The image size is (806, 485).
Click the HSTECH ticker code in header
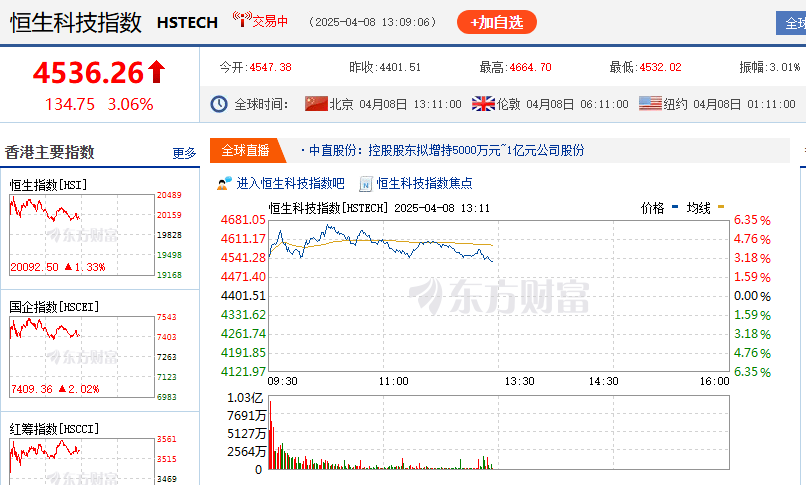tap(187, 23)
